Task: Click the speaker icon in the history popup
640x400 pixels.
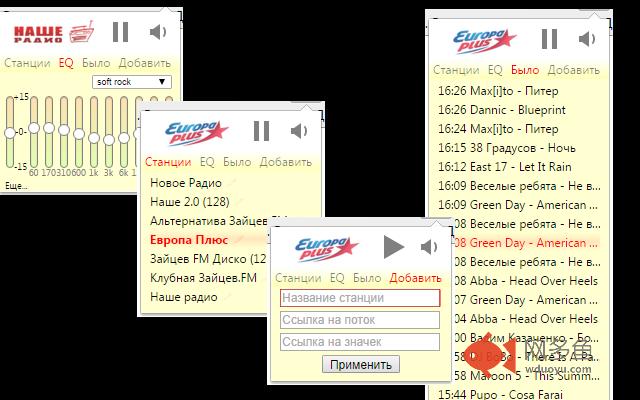Action: pyautogui.click(x=587, y=39)
